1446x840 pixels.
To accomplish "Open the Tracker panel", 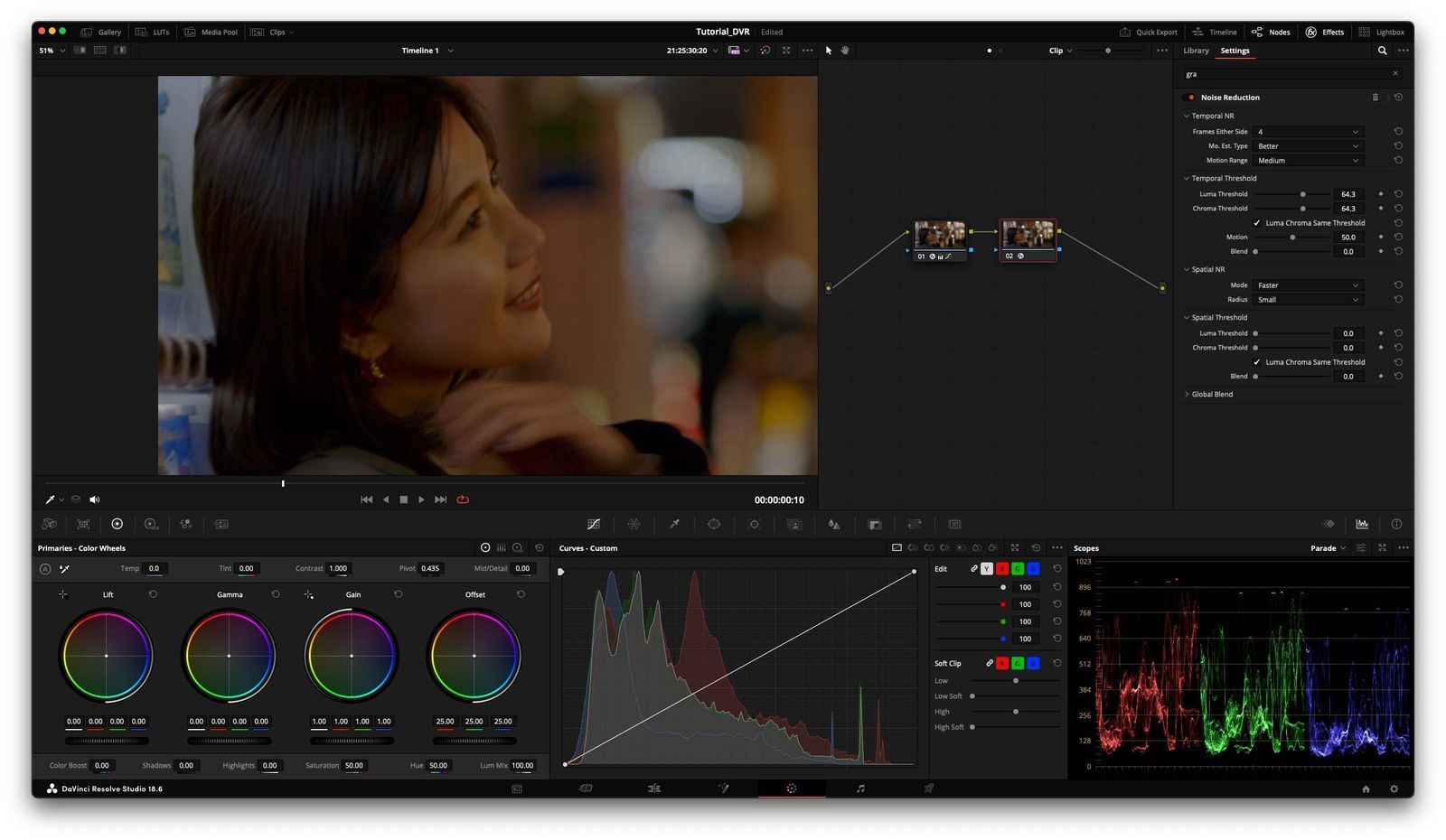I will (x=755, y=524).
